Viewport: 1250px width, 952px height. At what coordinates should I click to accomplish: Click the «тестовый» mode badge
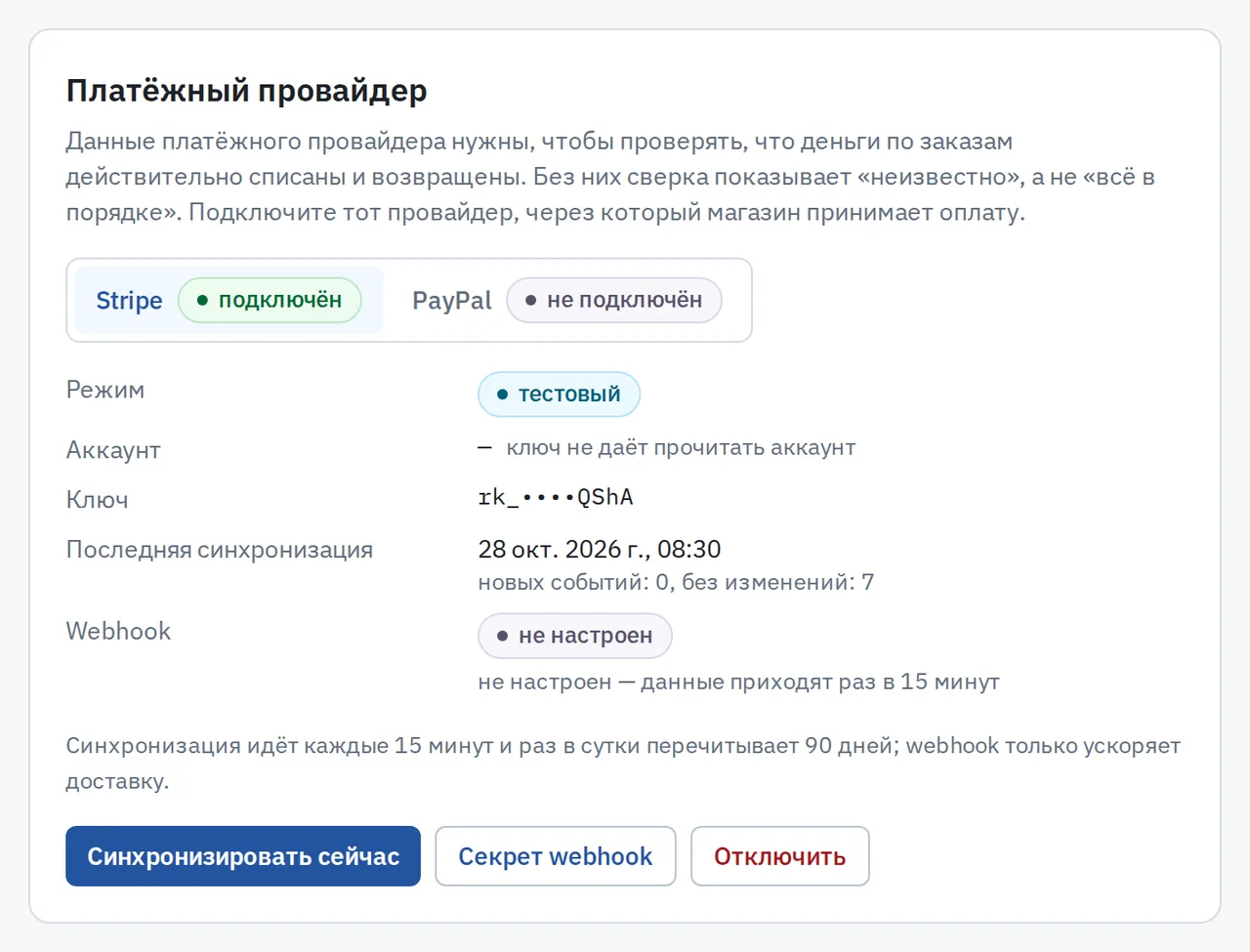coord(559,394)
